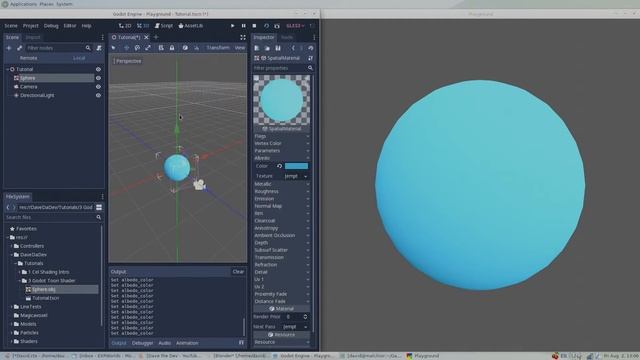Pause the running scene
The width and height of the screenshot is (640, 360).
(244, 26)
